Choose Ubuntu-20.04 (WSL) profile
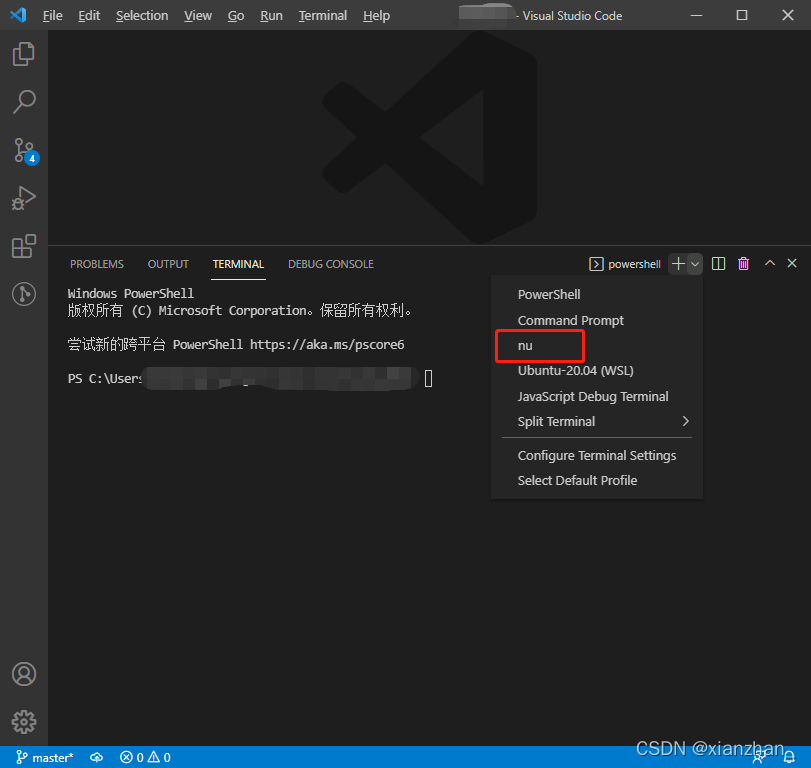 pyautogui.click(x=596, y=370)
